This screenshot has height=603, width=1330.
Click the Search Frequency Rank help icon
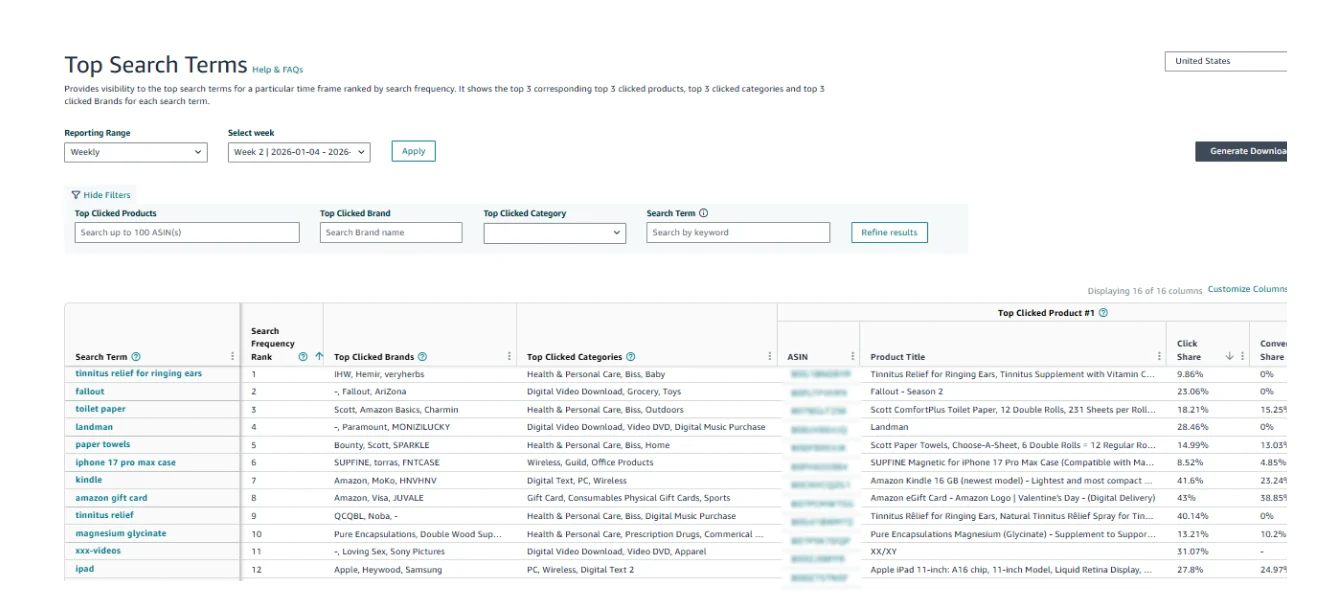click(302, 357)
